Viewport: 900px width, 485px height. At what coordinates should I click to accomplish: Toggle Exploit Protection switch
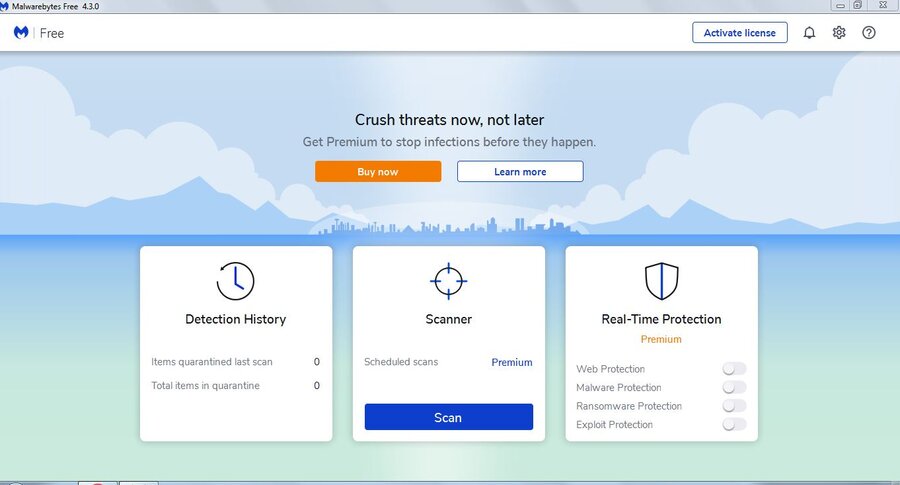[734, 424]
